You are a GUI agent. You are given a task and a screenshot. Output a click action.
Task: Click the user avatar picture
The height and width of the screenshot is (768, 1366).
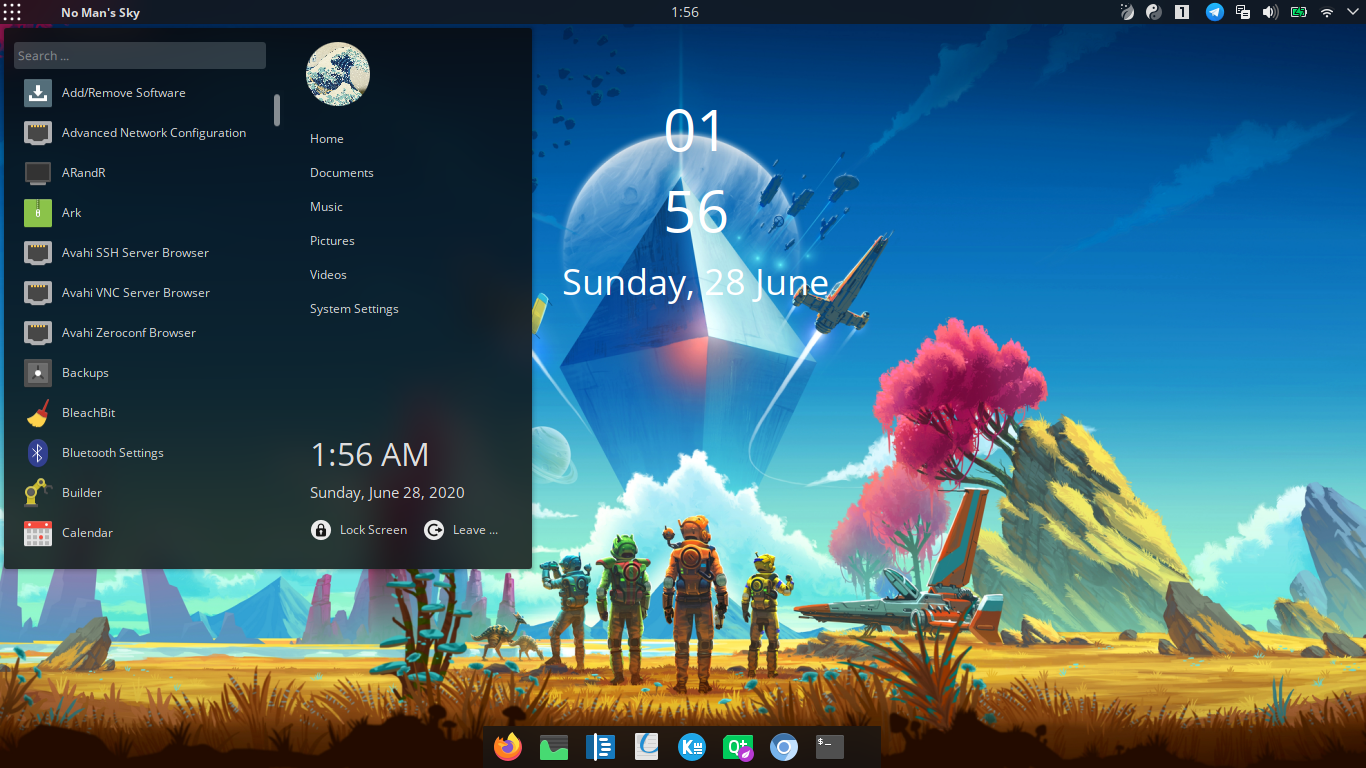pos(338,75)
